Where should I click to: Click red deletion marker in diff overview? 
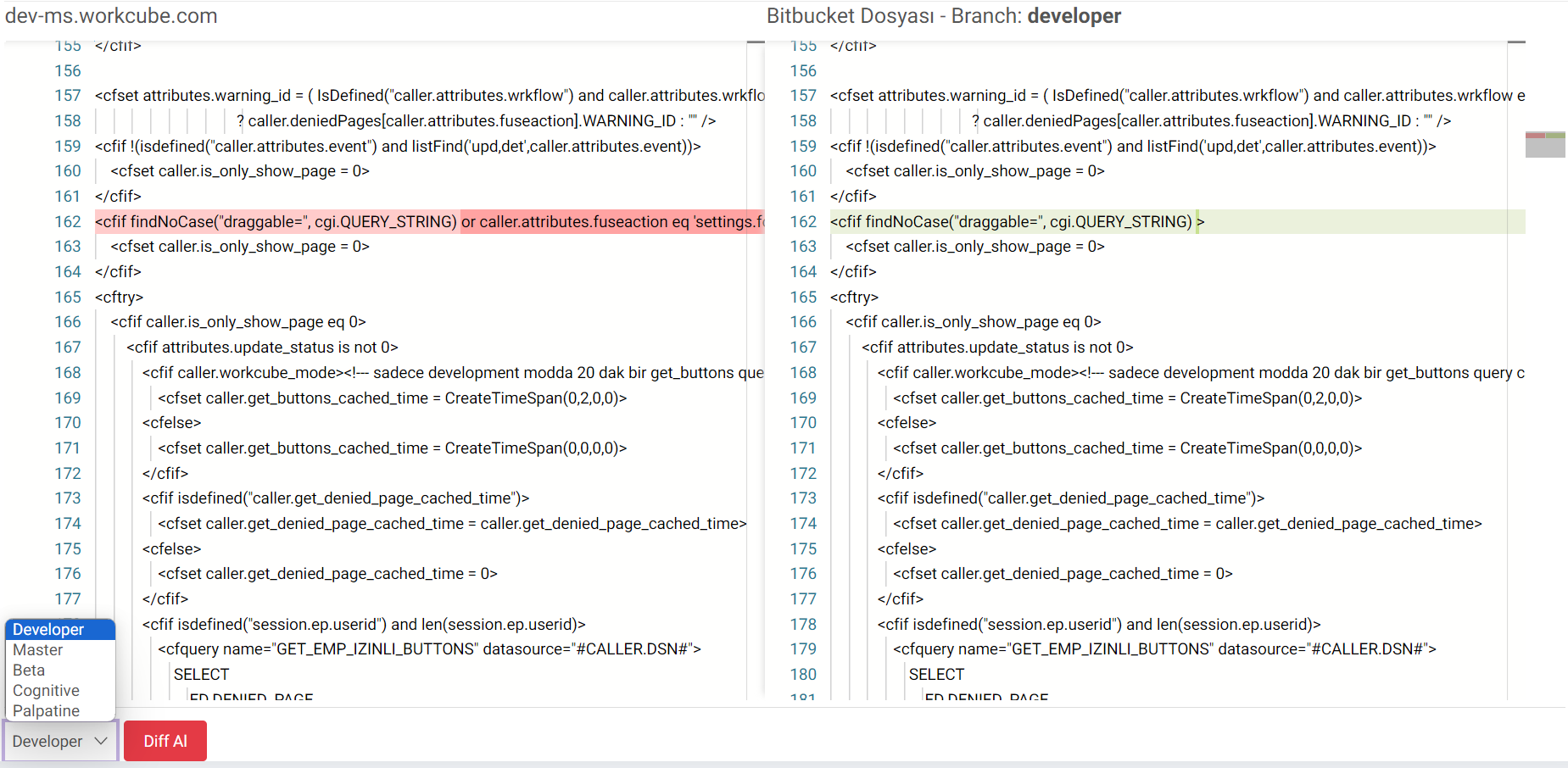1534,136
